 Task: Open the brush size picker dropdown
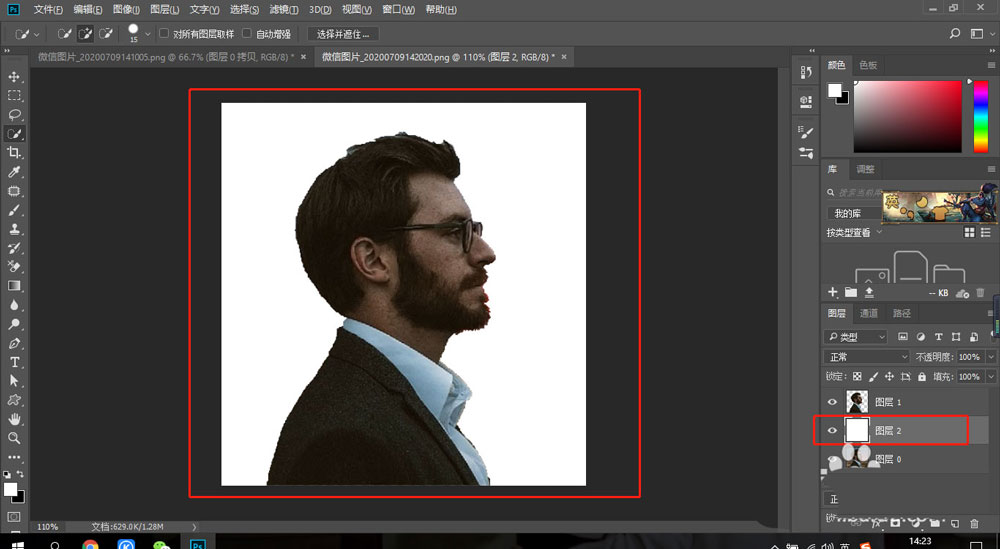[148, 34]
